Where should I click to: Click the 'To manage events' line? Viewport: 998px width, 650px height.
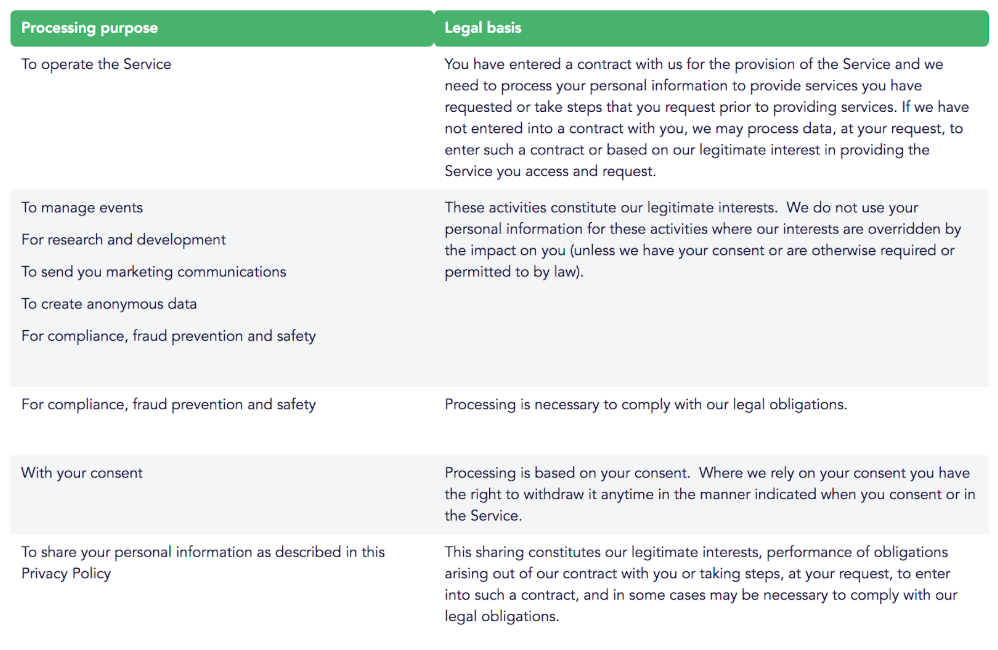pos(82,208)
